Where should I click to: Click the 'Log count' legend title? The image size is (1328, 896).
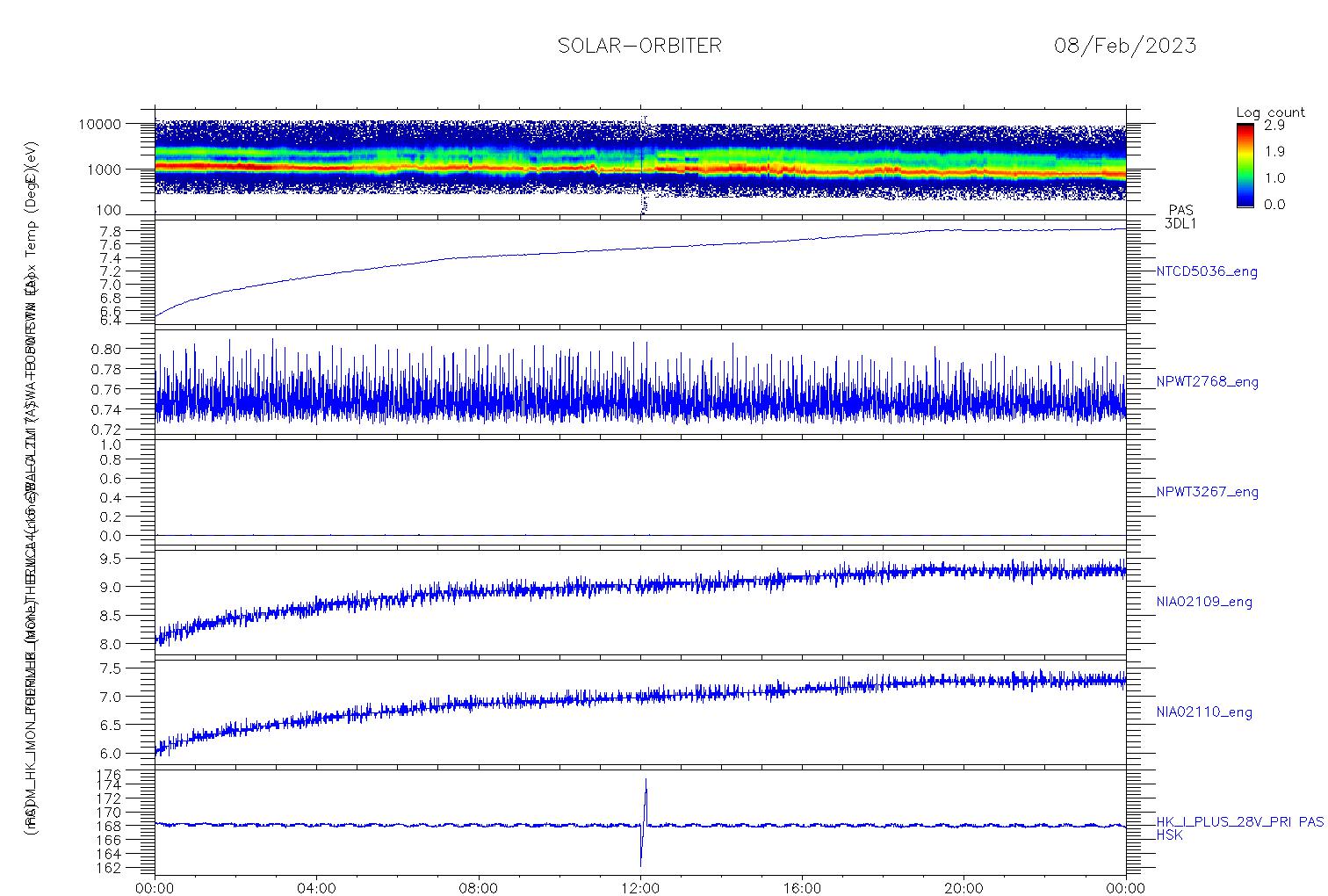[x=1270, y=112]
